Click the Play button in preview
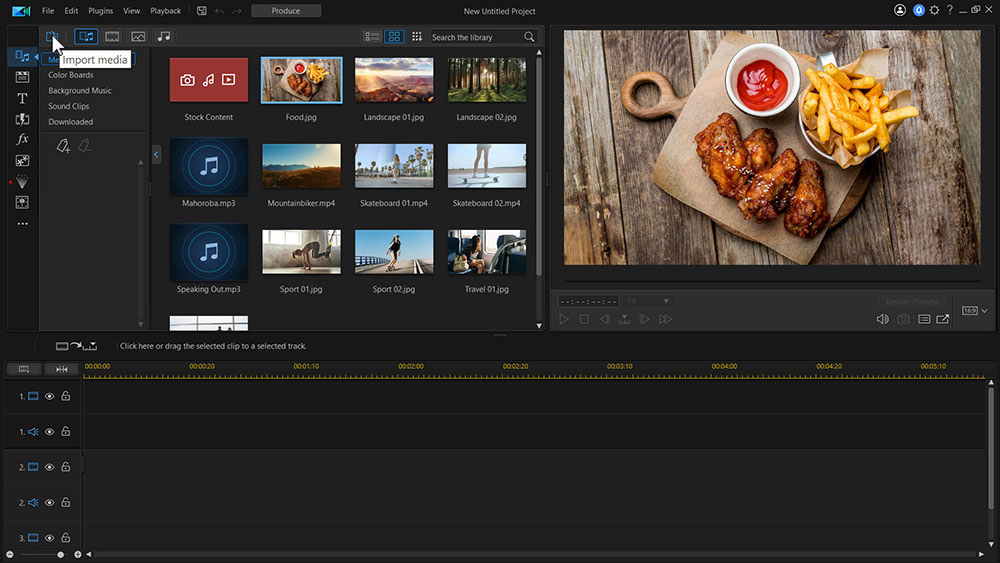The image size is (1000, 563). (x=564, y=319)
